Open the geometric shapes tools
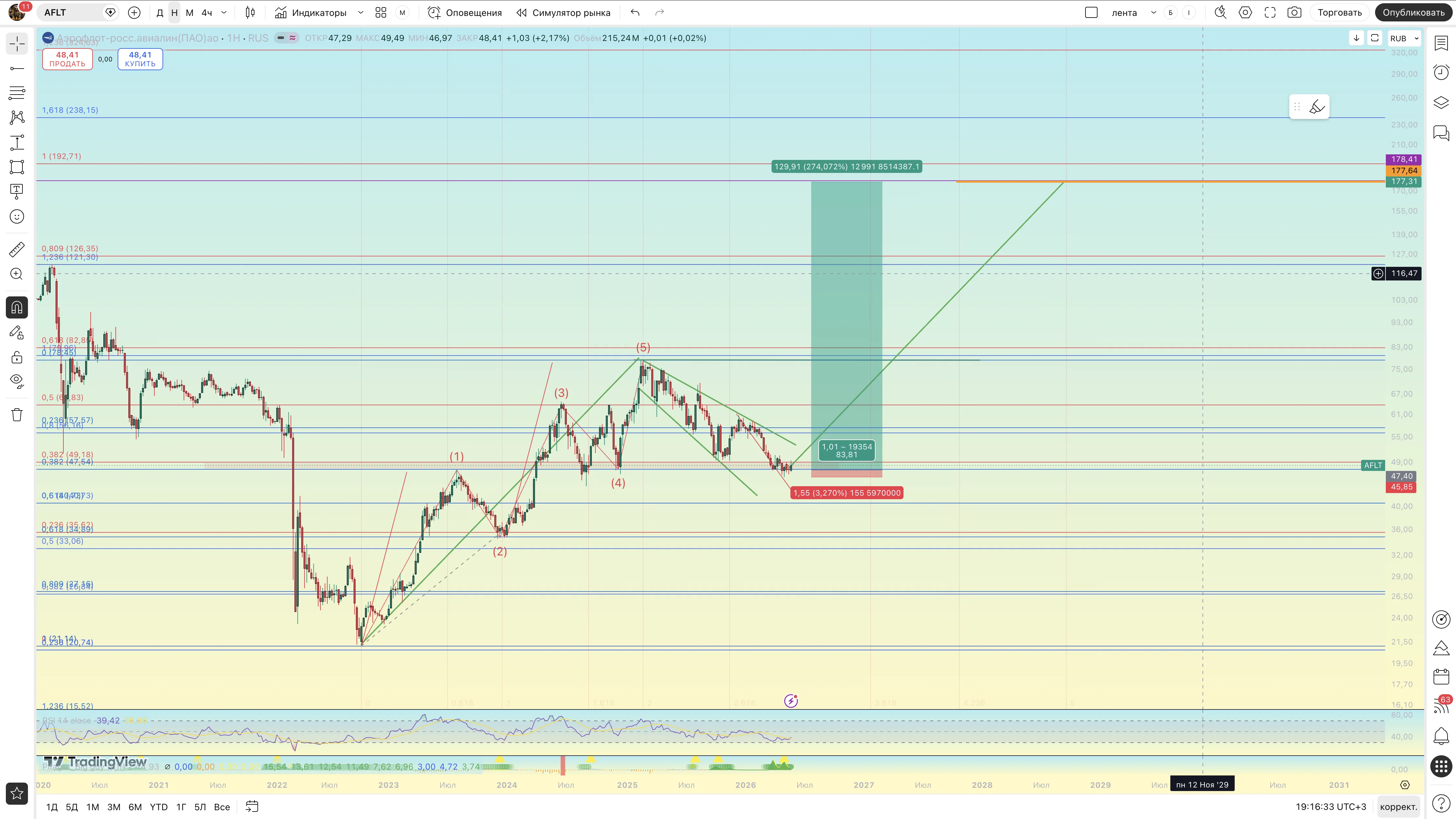The width and height of the screenshot is (1456, 819). click(17, 167)
